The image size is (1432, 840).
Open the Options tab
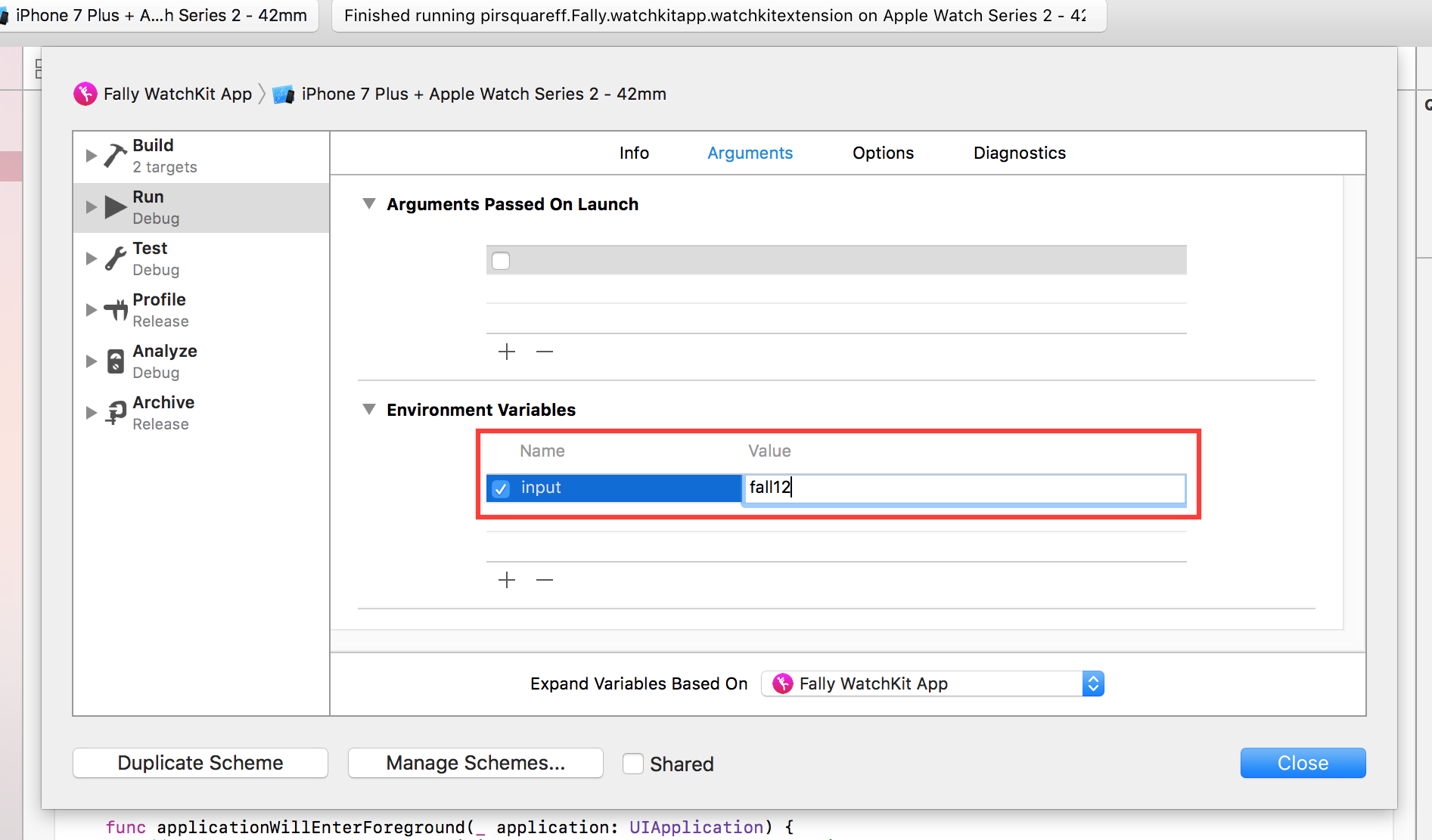883,153
